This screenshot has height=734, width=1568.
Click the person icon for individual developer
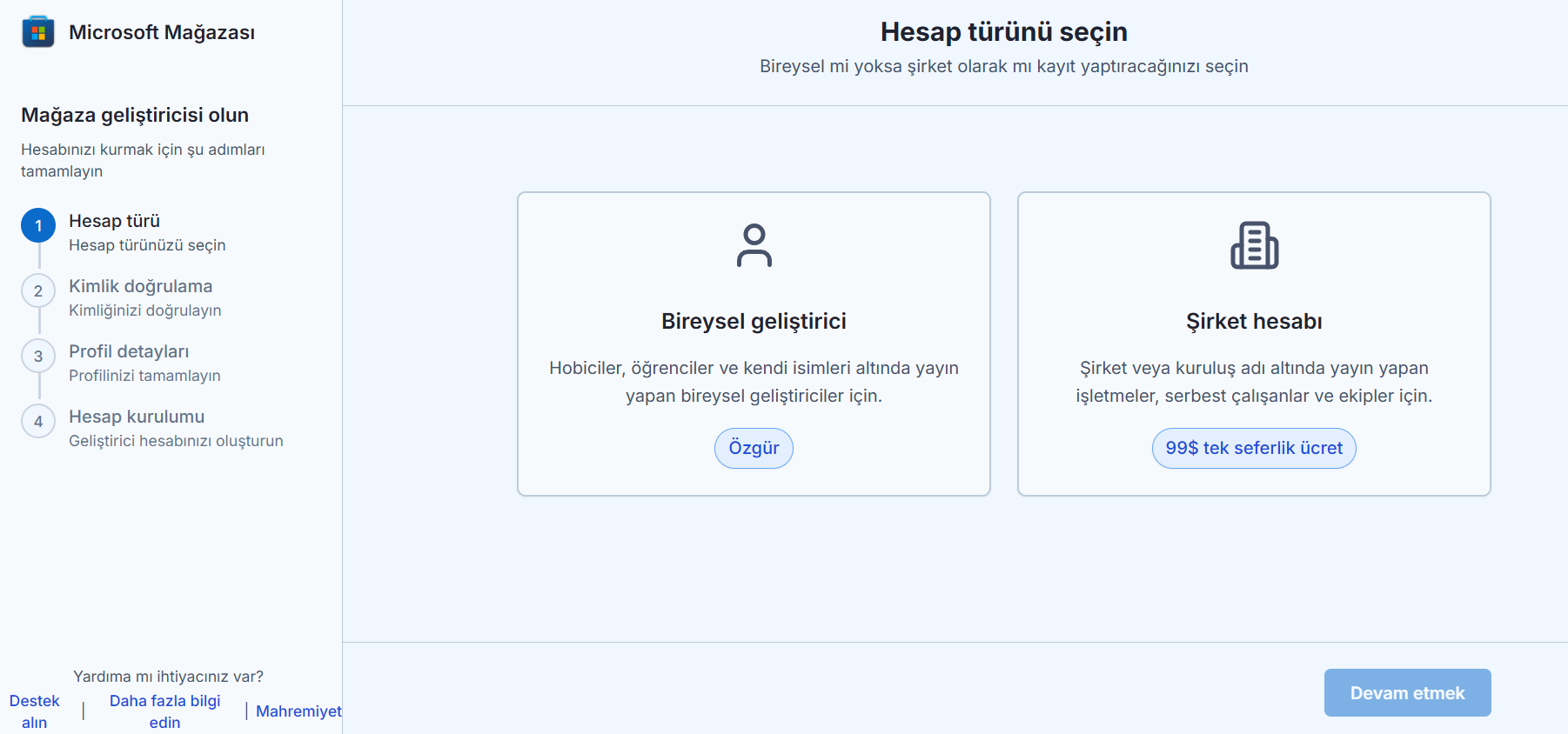click(x=754, y=245)
